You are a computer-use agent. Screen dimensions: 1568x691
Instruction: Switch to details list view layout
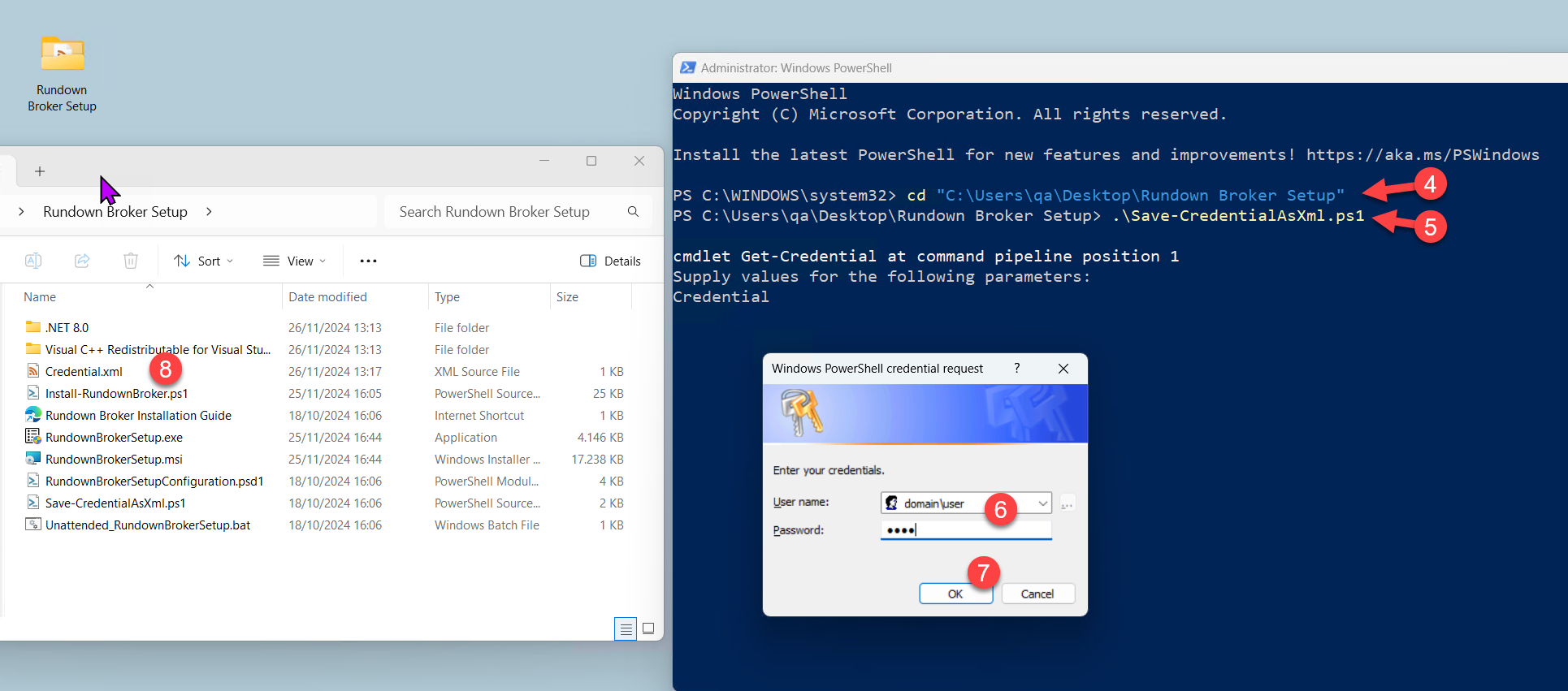[x=625, y=628]
